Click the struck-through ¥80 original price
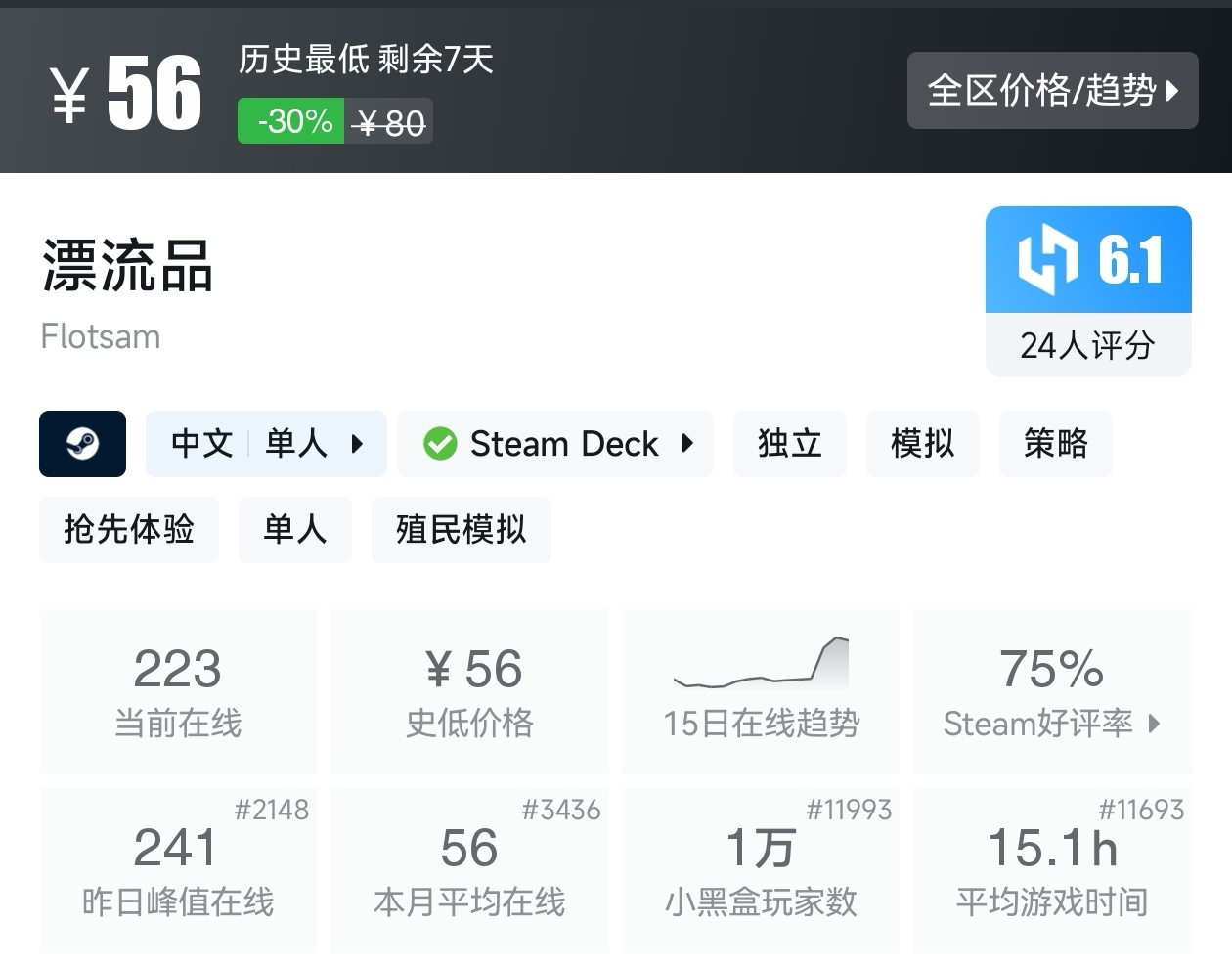Image resolution: width=1232 pixels, height=967 pixels. [390, 122]
